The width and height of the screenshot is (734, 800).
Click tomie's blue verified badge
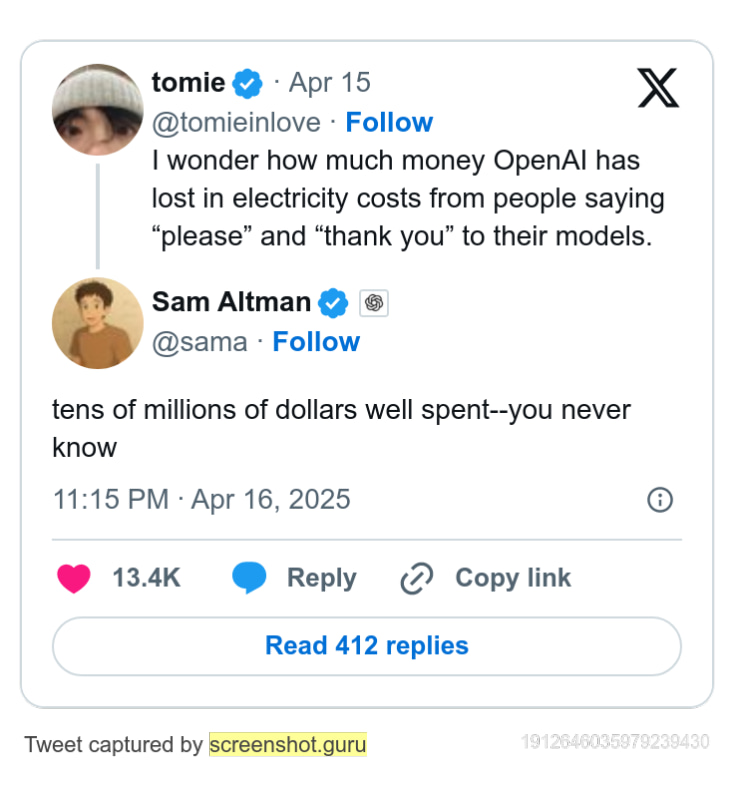(248, 83)
